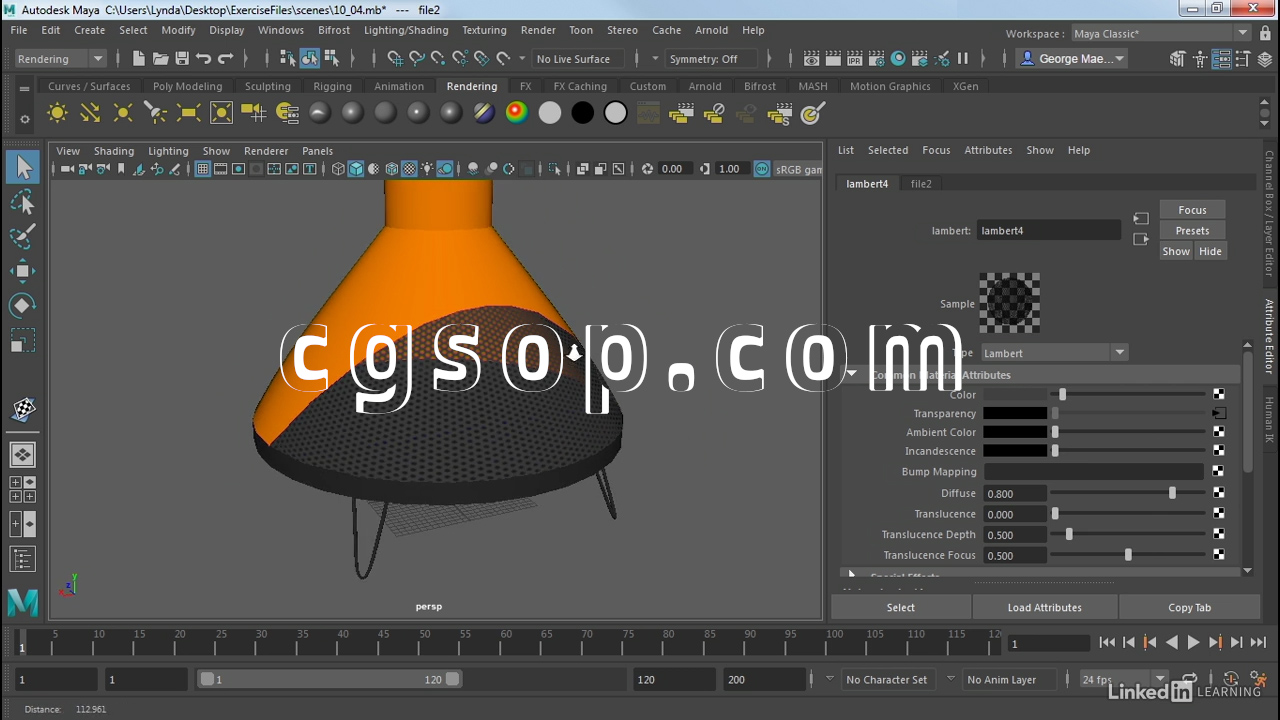
Task: Open the No Anim Layer dropdown
Action: [1010, 680]
